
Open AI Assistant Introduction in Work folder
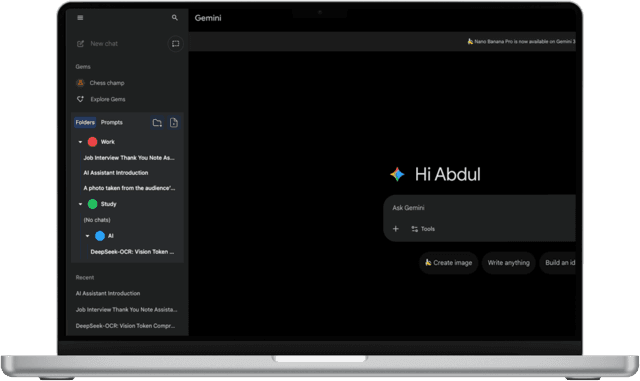tap(116, 173)
